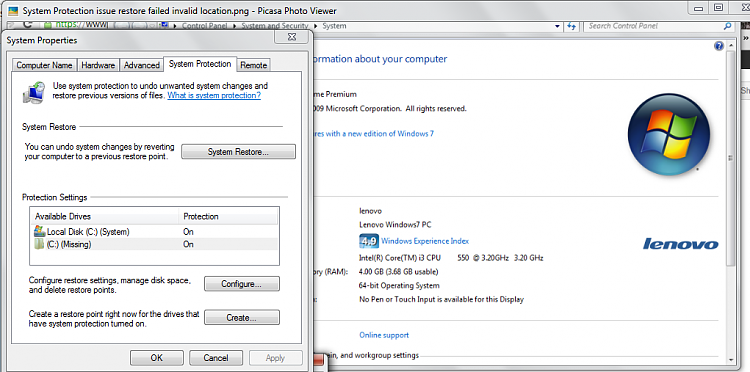This screenshot has width=750, height=372.
Task: Click the Apply button
Action: [276, 358]
